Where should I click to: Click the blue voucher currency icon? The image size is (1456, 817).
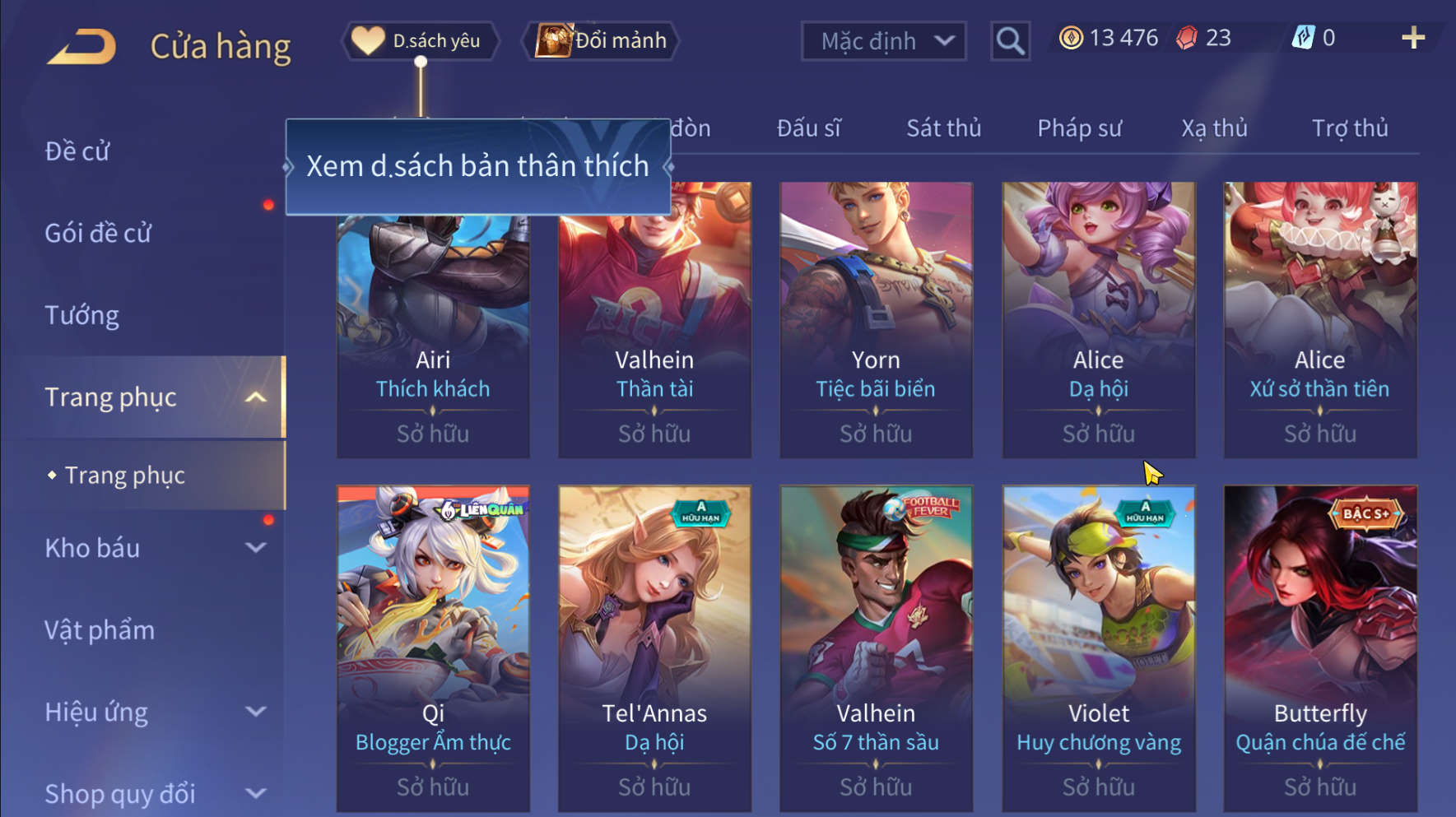click(1303, 38)
